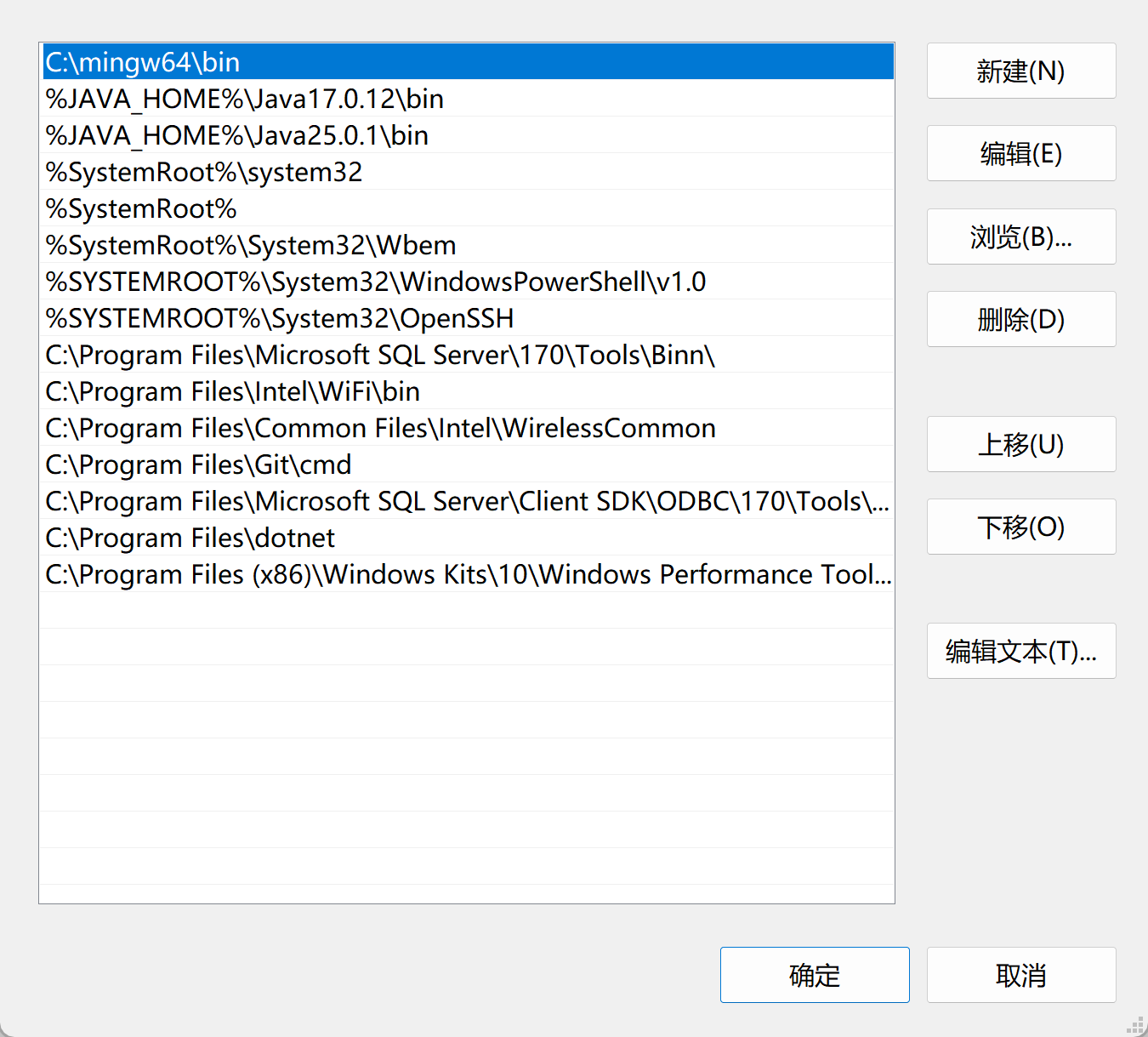Select the System32\OpenSSH path entry
Image resolution: width=1148 pixels, height=1037 pixels.
pyautogui.click(x=468, y=318)
